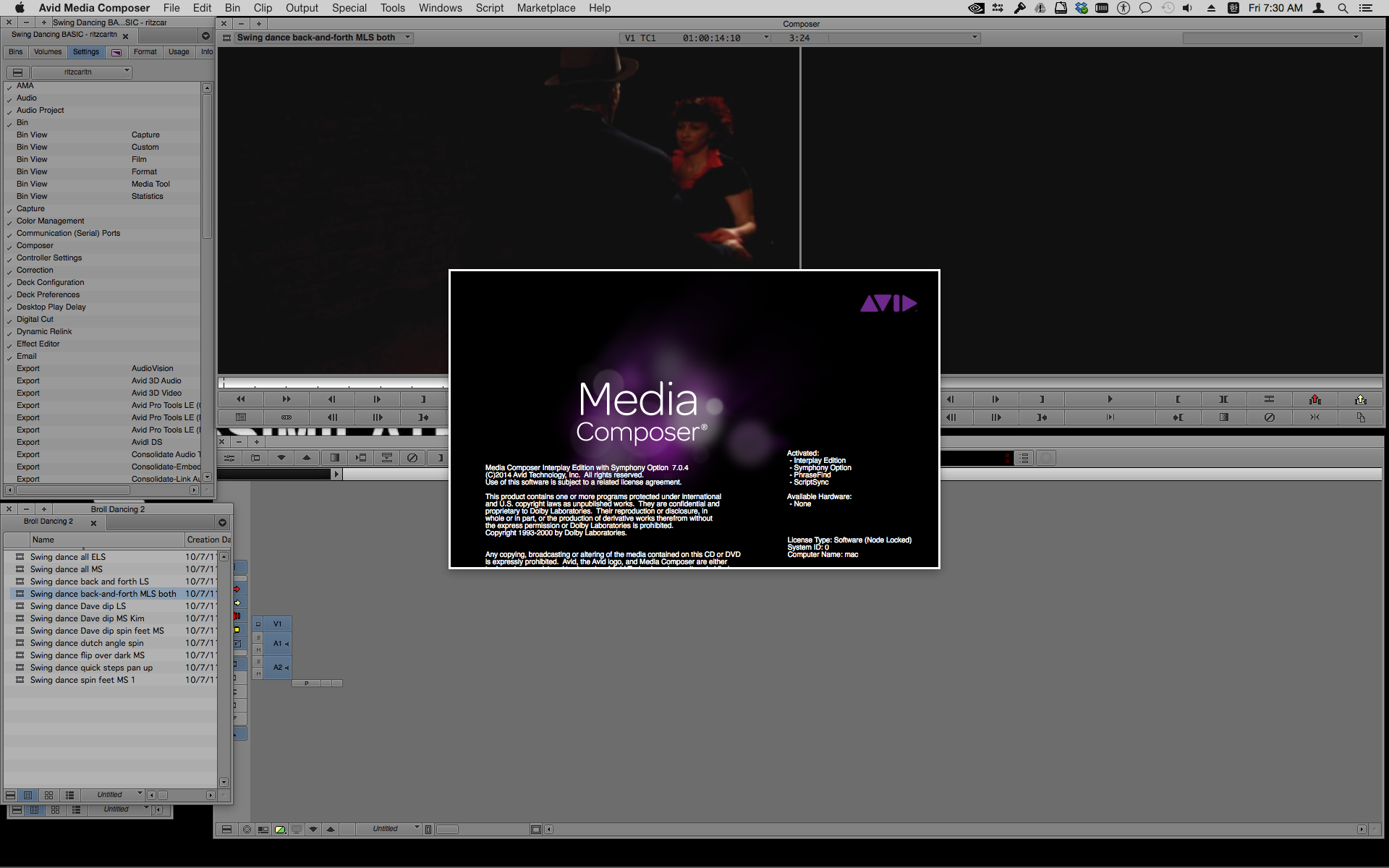Switch to the Usage tab
Image resolution: width=1389 pixels, height=868 pixels.
179,52
